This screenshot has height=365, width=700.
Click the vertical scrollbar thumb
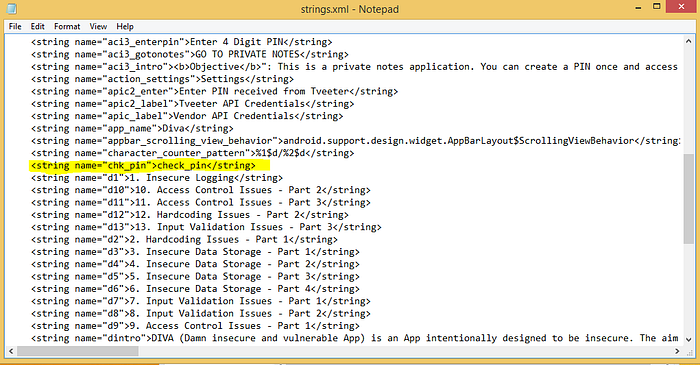coord(688,199)
